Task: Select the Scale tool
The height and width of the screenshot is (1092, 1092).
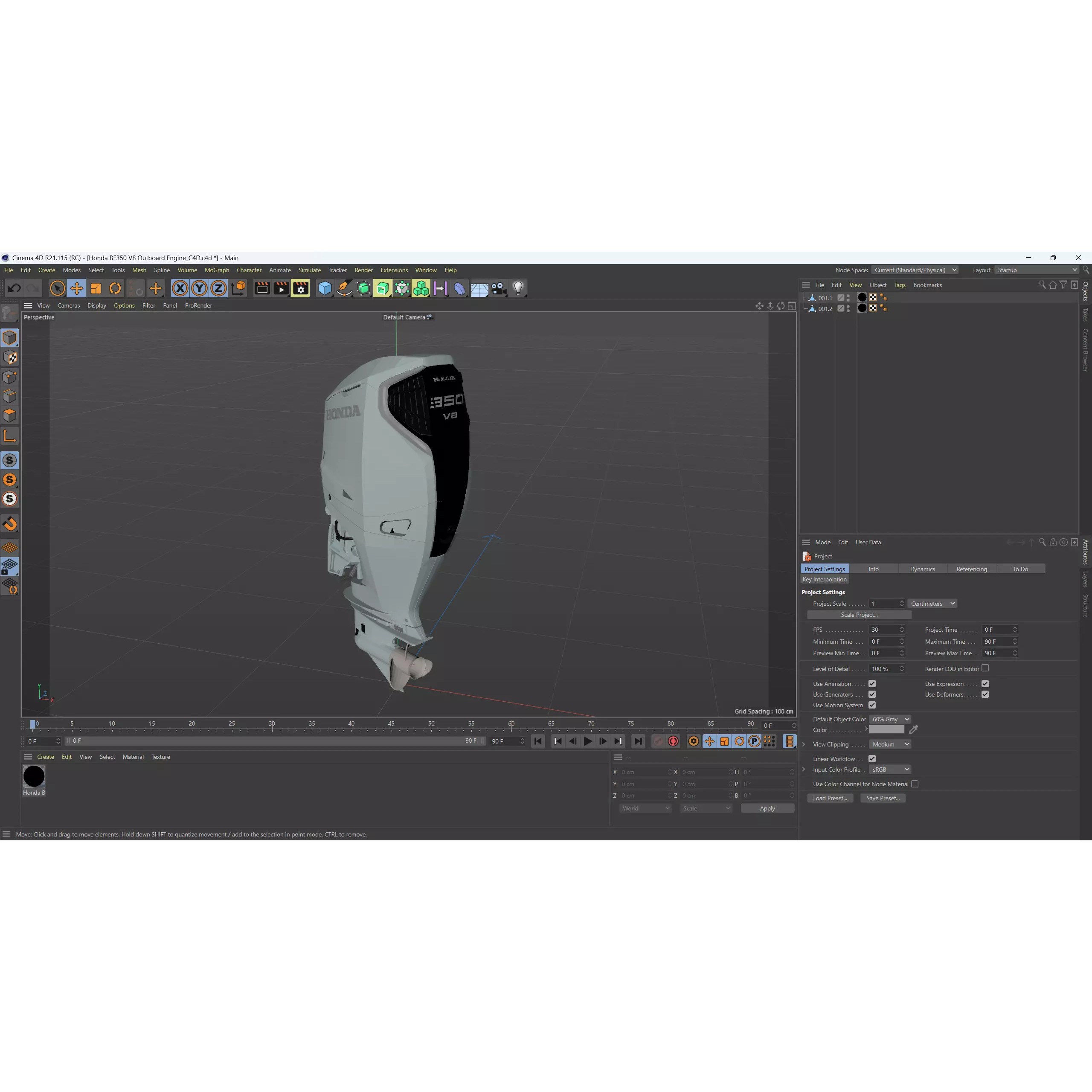Action: pyautogui.click(x=96, y=288)
